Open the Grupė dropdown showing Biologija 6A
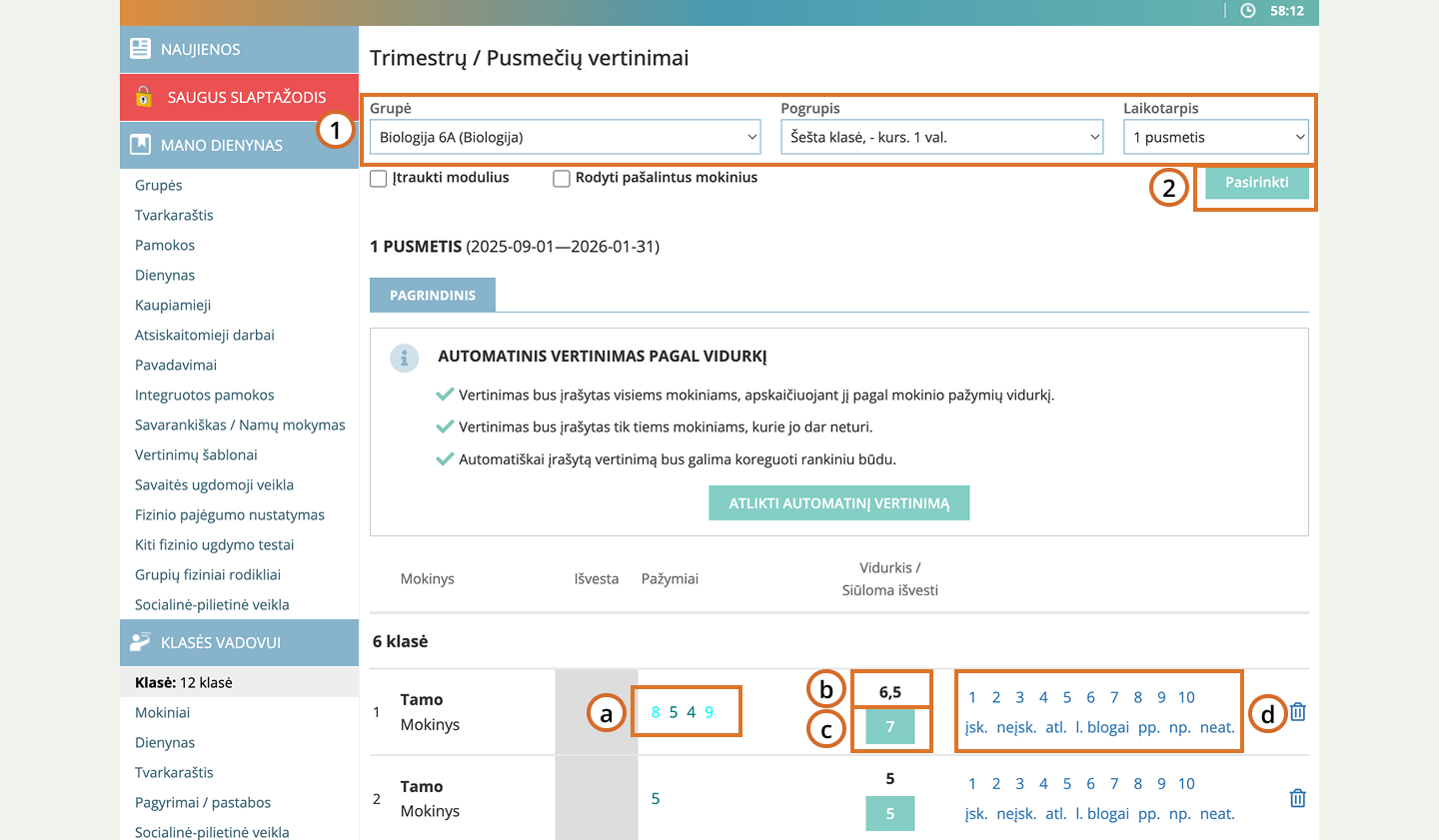This screenshot has height=840, width=1439. tap(565, 137)
